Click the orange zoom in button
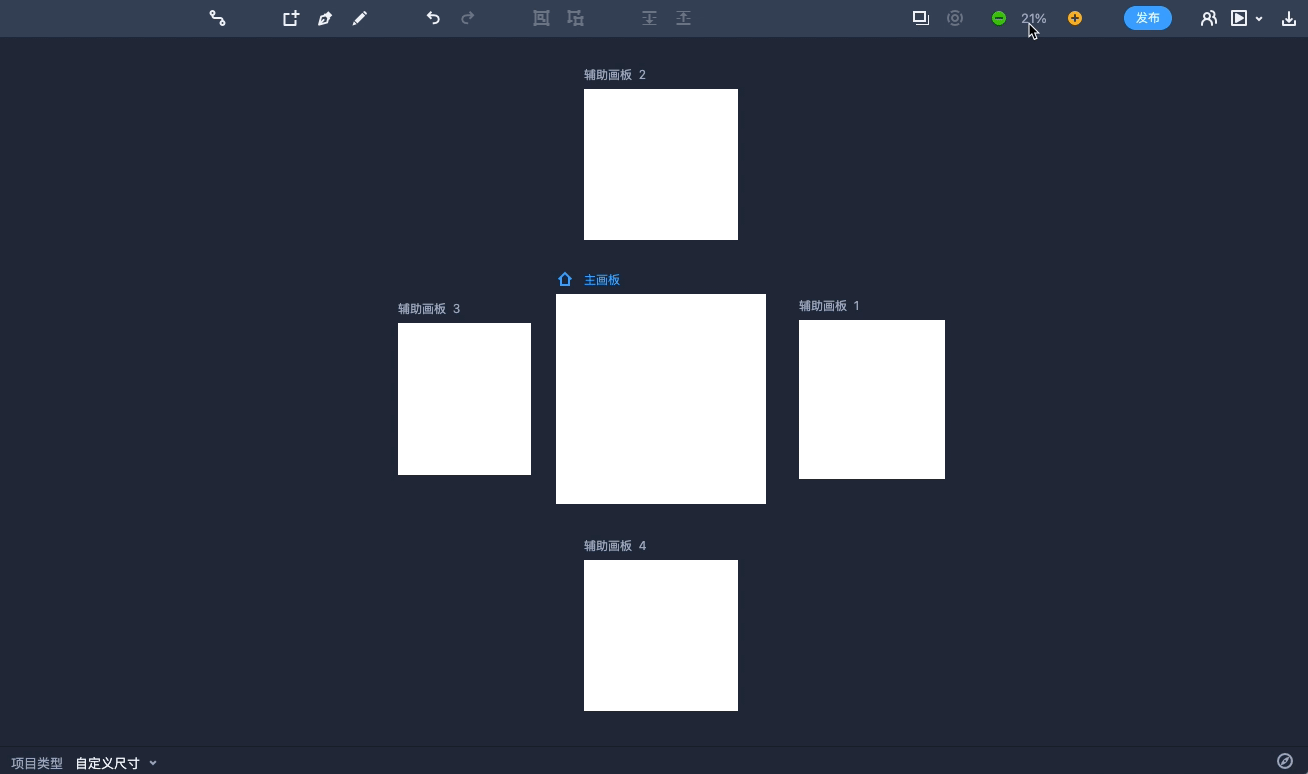1308x774 pixels. tap(1074, 18)
